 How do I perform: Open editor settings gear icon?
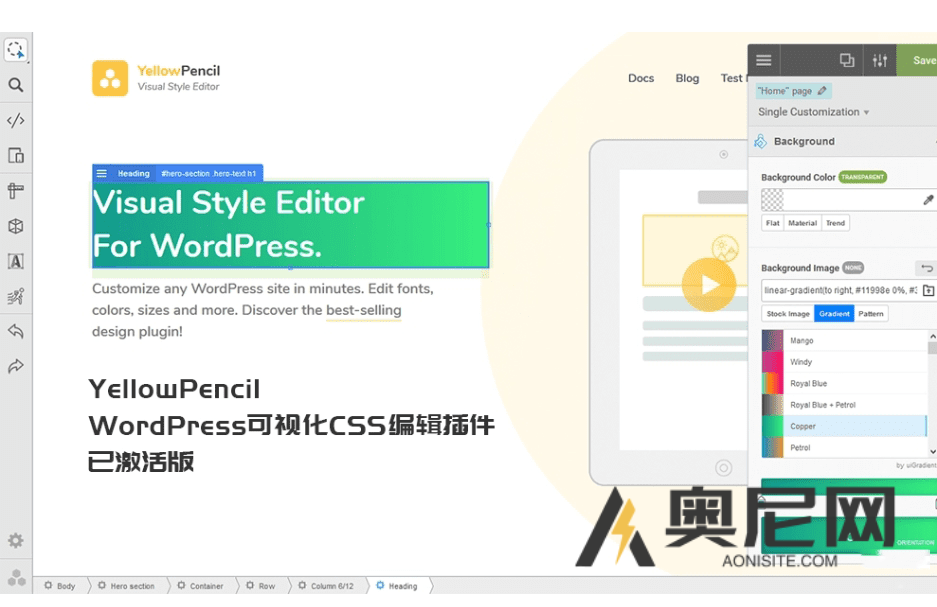click(16, 541)
